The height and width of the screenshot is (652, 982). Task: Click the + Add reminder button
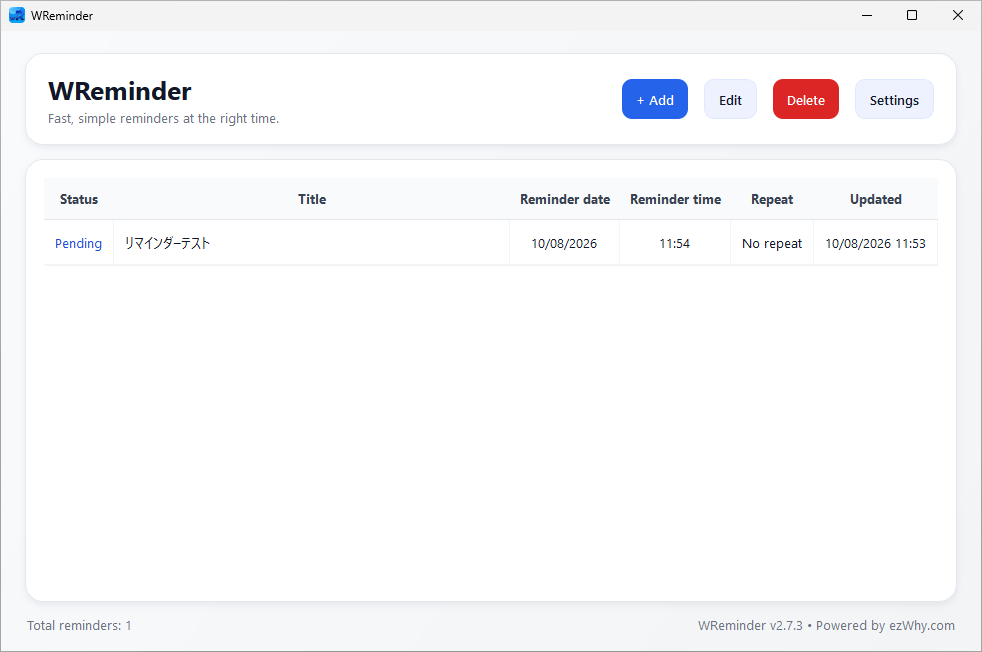click(654, 99)
